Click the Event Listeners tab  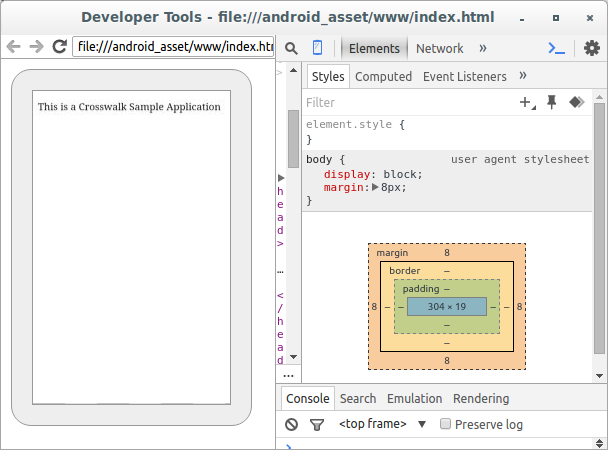(464, 76)
